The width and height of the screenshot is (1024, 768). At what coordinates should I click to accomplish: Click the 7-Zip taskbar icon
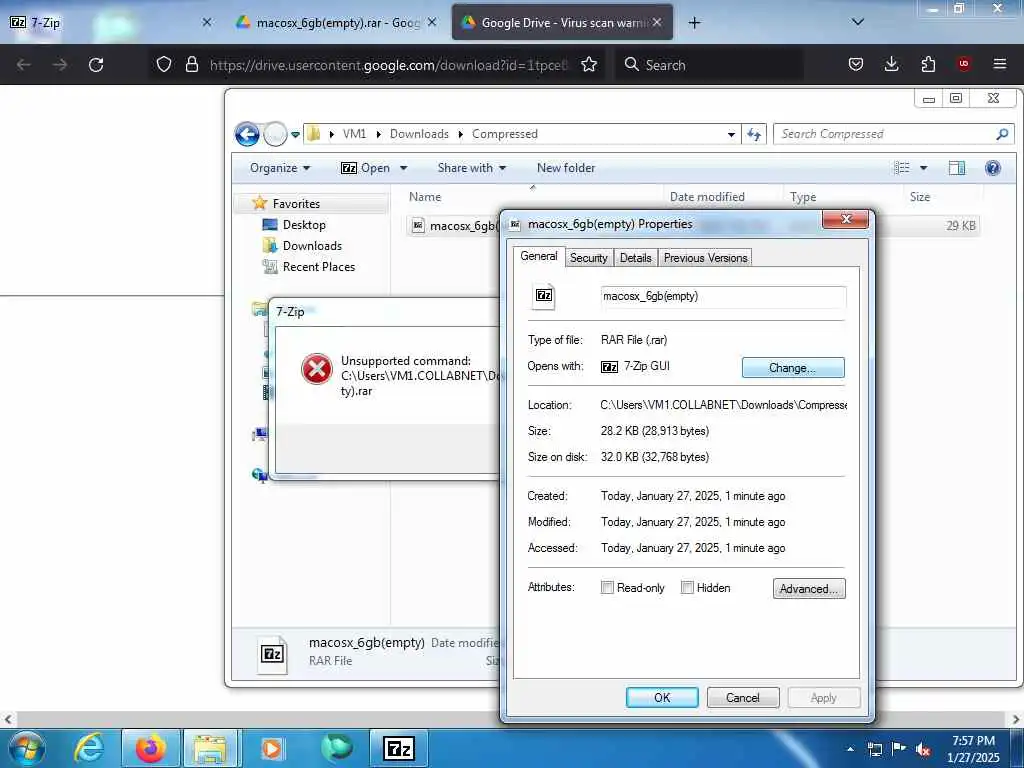399,748
